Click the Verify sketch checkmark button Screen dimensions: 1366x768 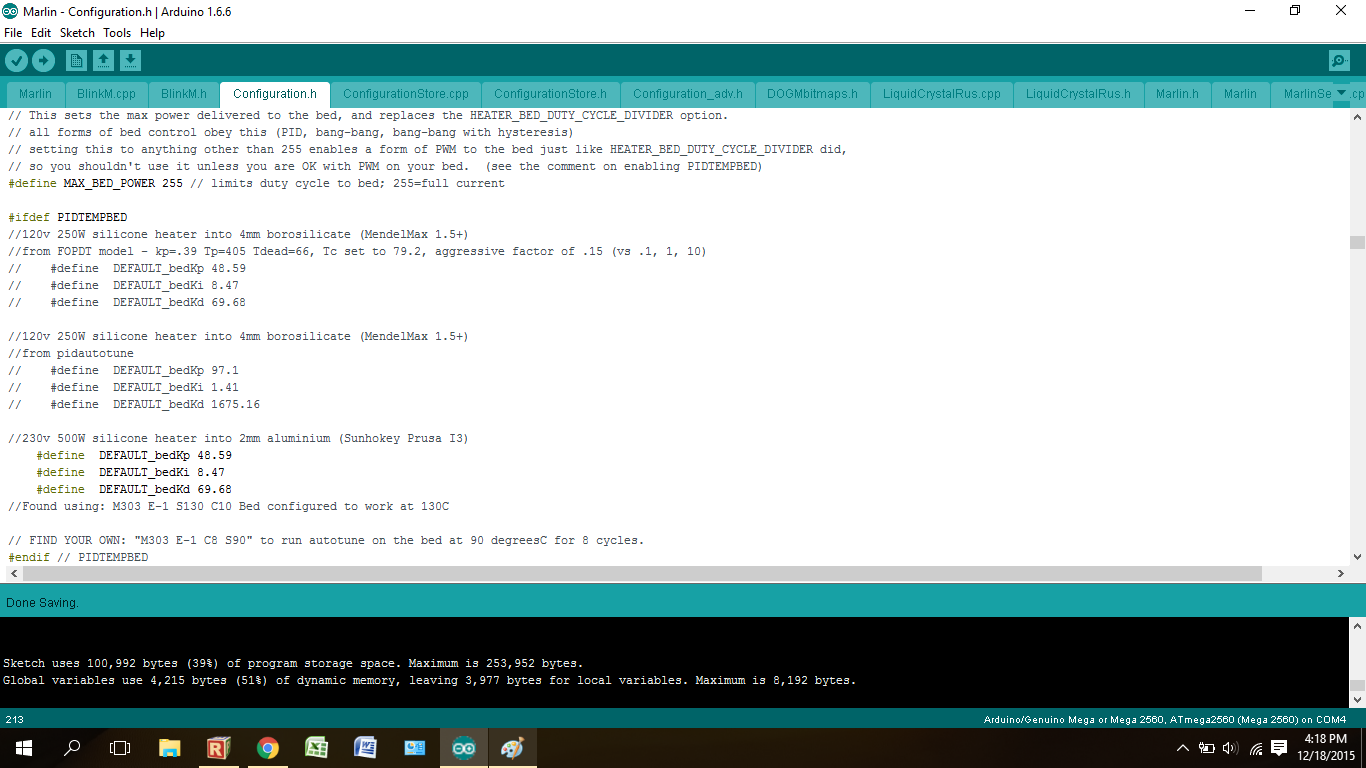[x=16, y=61]
